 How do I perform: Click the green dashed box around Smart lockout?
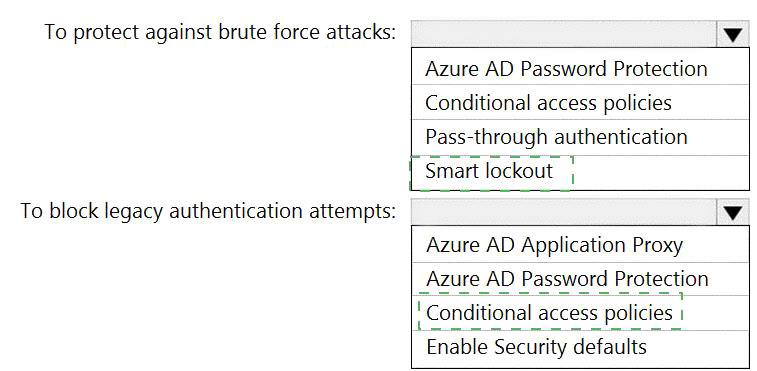491,173
